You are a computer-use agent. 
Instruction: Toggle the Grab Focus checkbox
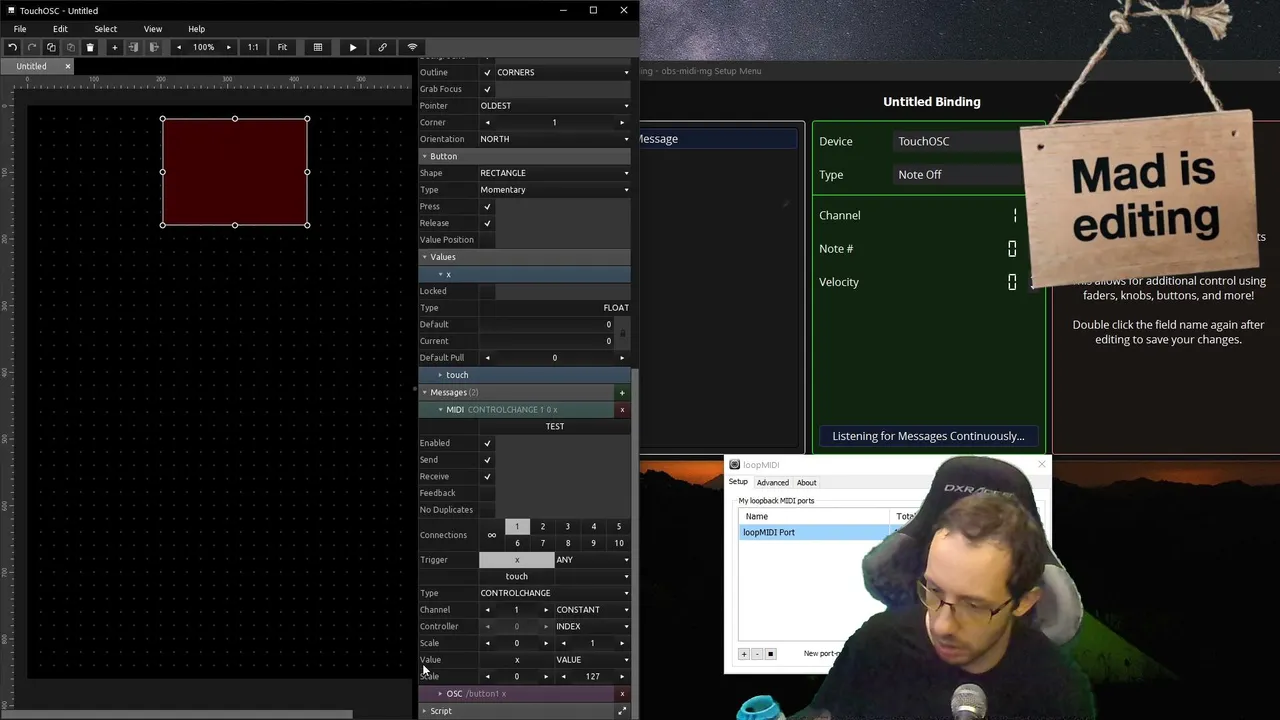[487, 89]
